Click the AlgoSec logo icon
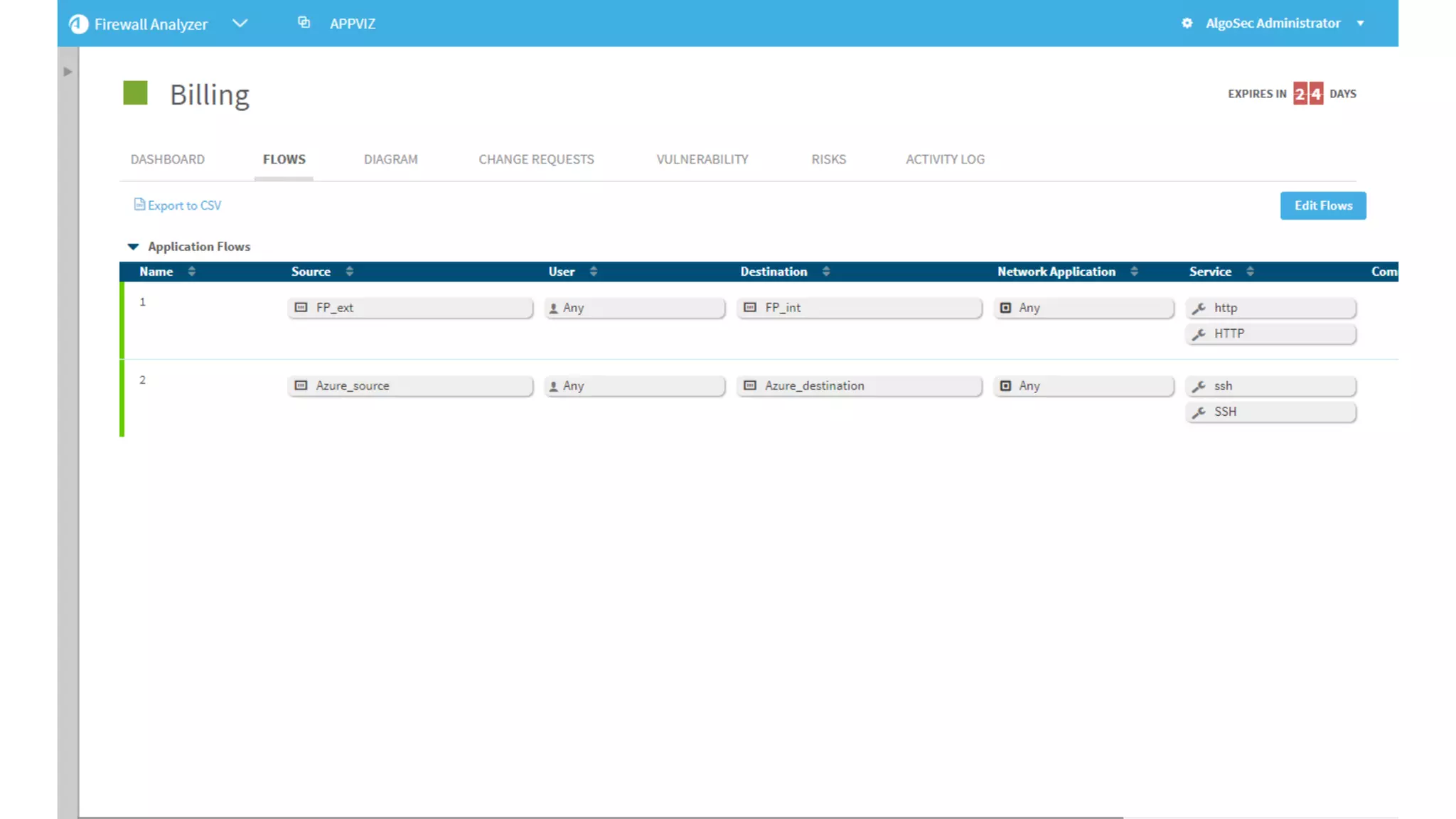Screen dimensions: 1456x819 point(79,24)
